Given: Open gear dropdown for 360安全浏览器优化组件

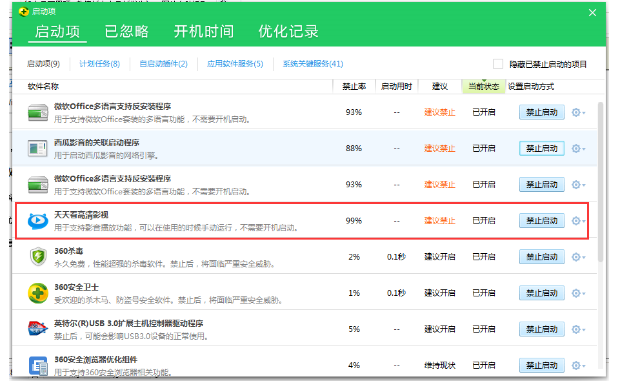Looking at the screenshot, I should click(x=578, y=365).
